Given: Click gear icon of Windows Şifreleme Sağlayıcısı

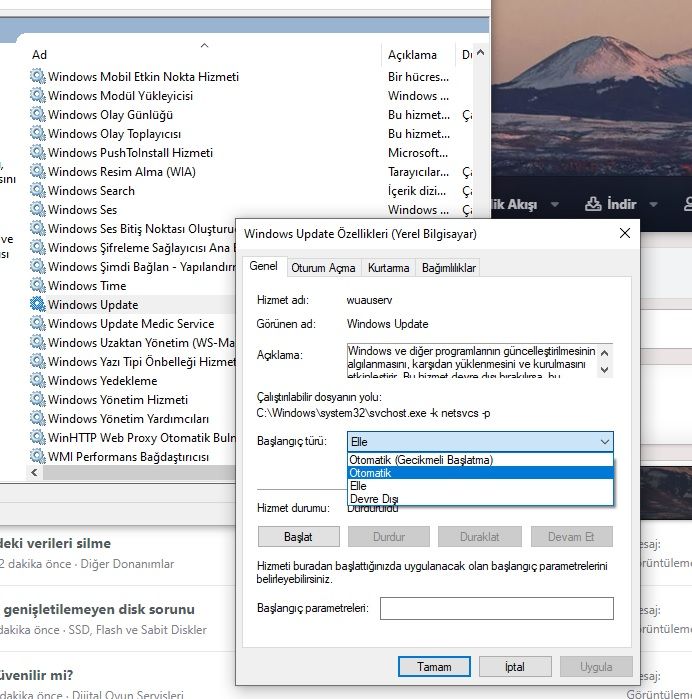Looking at the screenshot, I should tap(38, 247).
